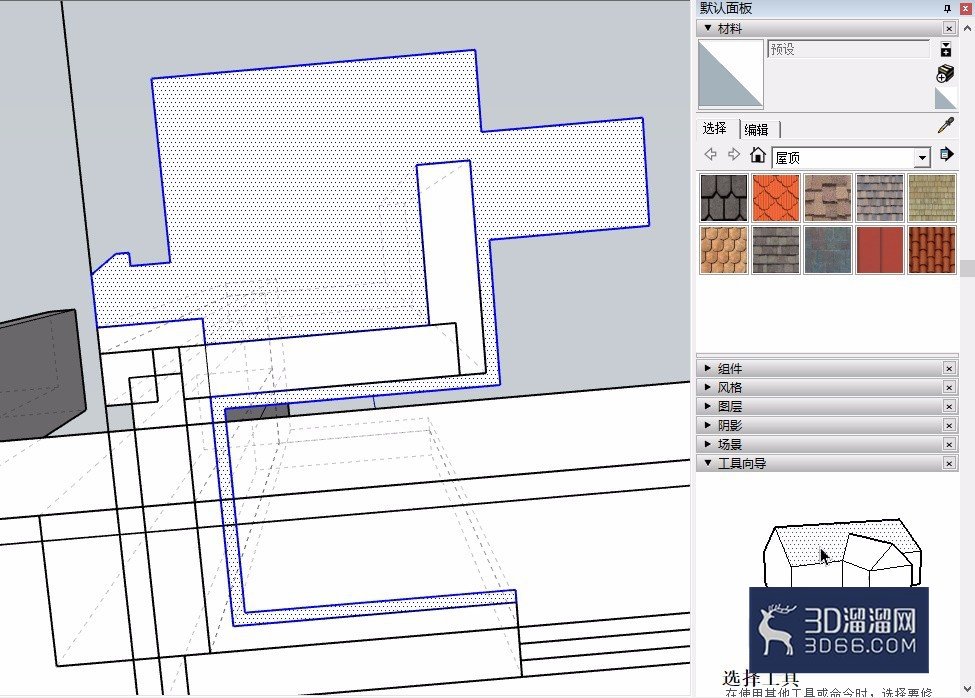This screenshot has height=698, width=975.
Task: Expand the 阴影 panel
Action: tap(708, 425)
